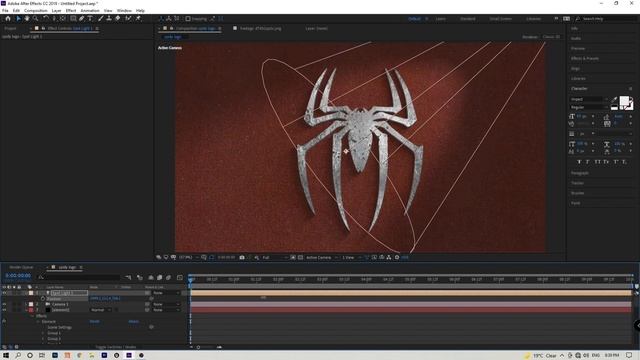
Task: Click the Character fill color swatch
Action: coord(624,100)
